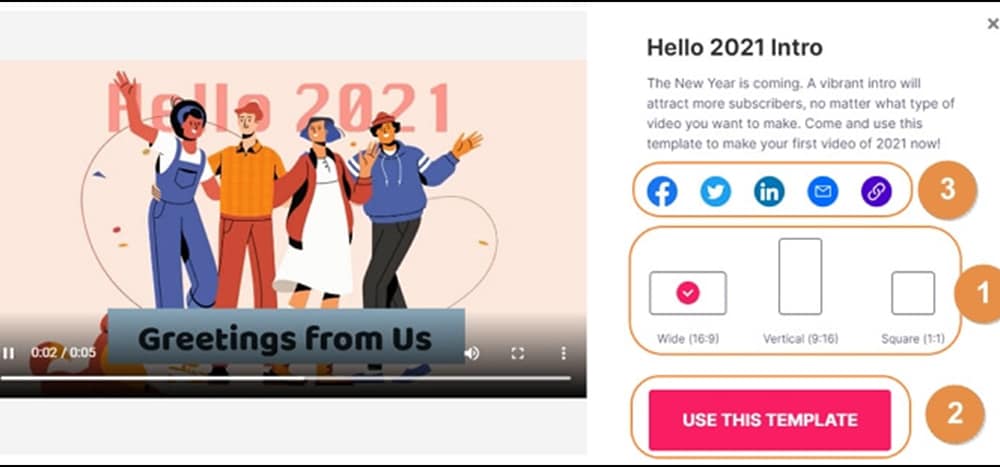This screenshot has width=1000, height=467.
Task: Pause the video preview
Action: point(8,353)
